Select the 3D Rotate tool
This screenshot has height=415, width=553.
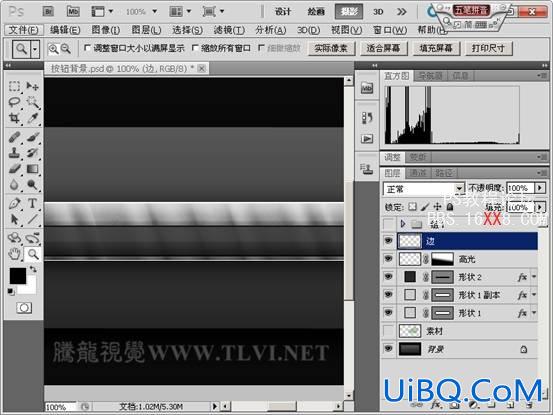pyautogui.click(x=14, y=238)
